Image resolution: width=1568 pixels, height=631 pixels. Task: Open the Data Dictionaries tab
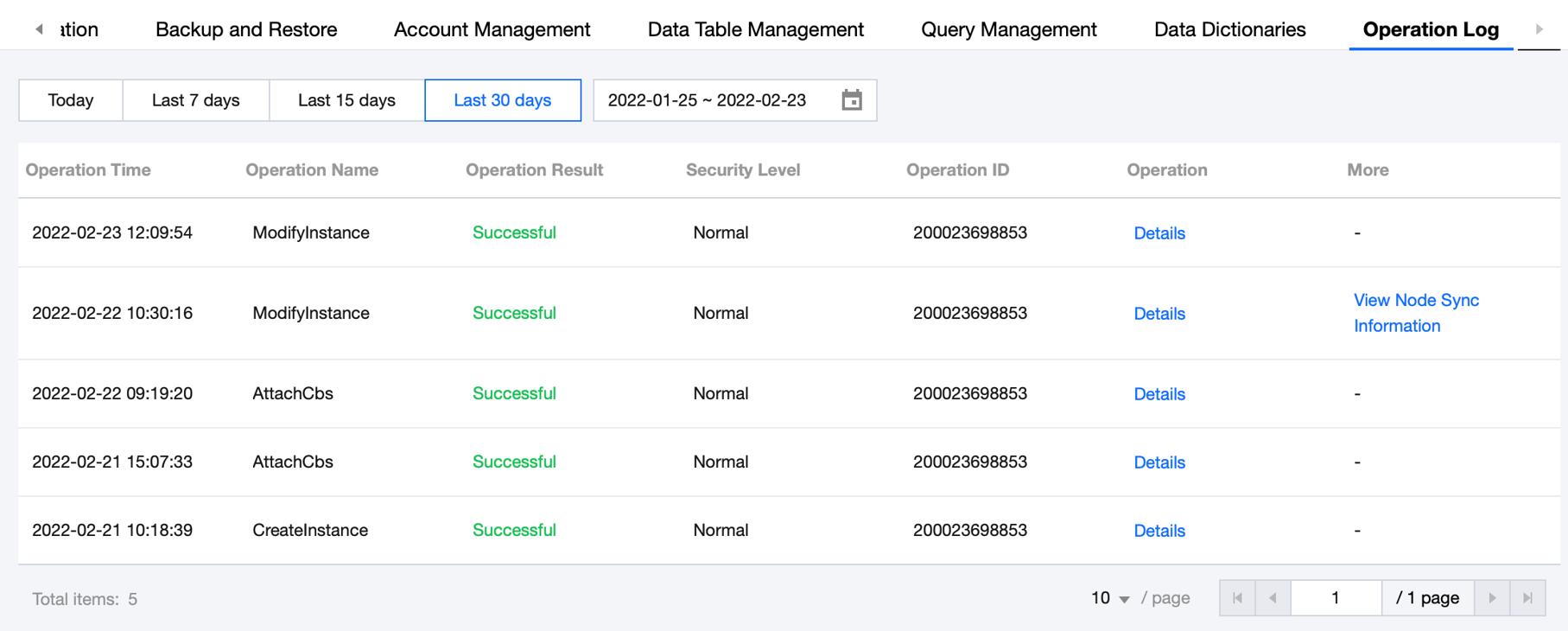pyautogui.click(x=1229, y=29)
